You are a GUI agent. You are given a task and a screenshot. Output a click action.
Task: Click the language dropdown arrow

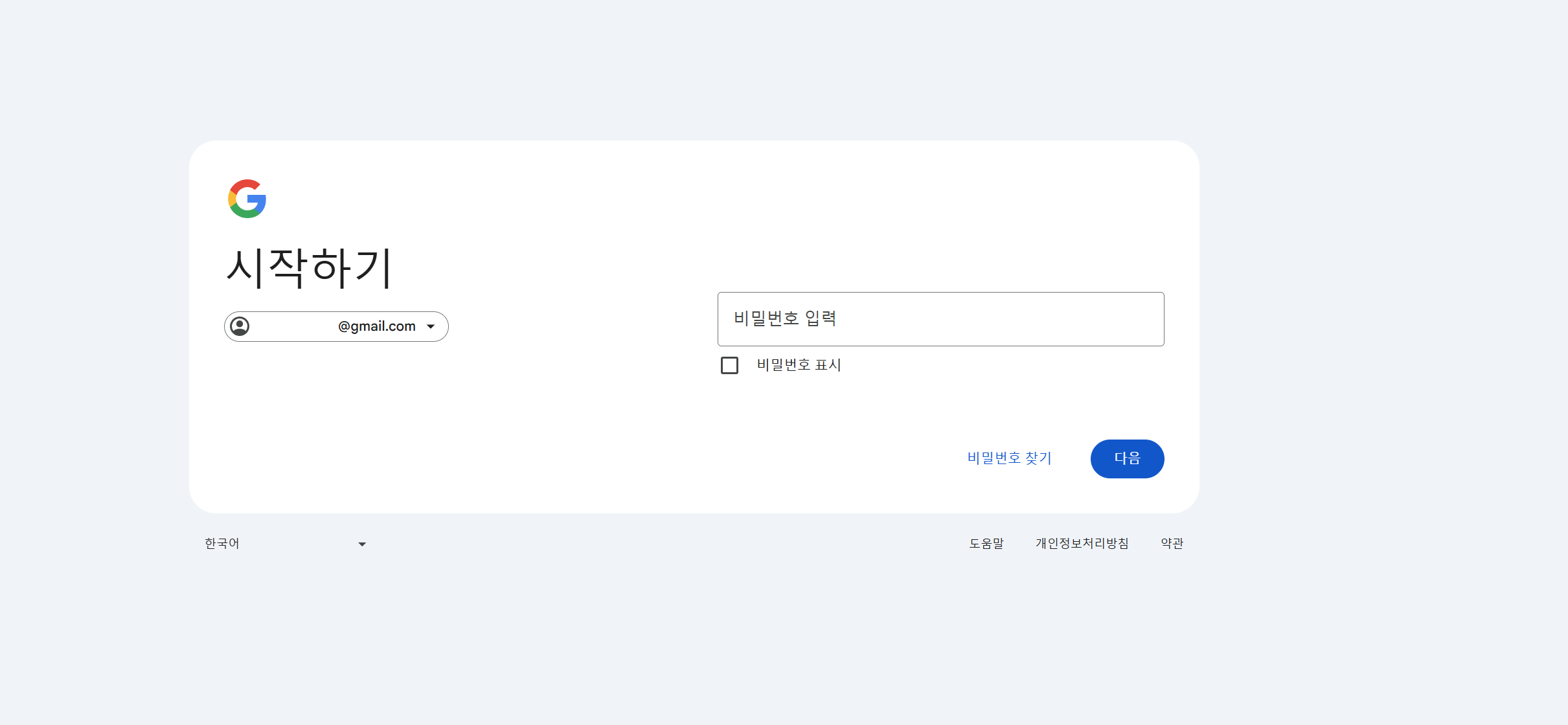coord(362,544)
